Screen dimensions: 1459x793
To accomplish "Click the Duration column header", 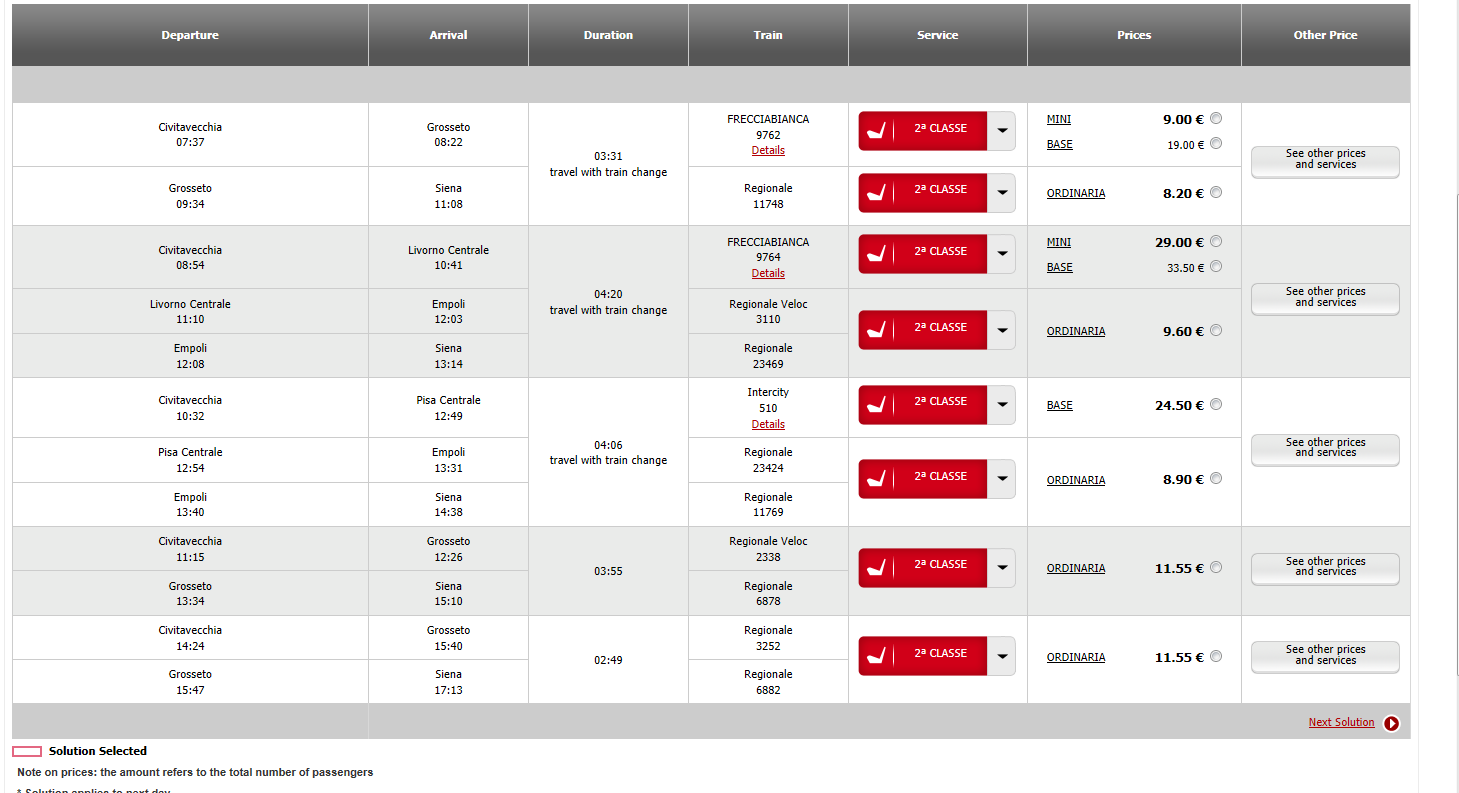I will coord(608,35).
